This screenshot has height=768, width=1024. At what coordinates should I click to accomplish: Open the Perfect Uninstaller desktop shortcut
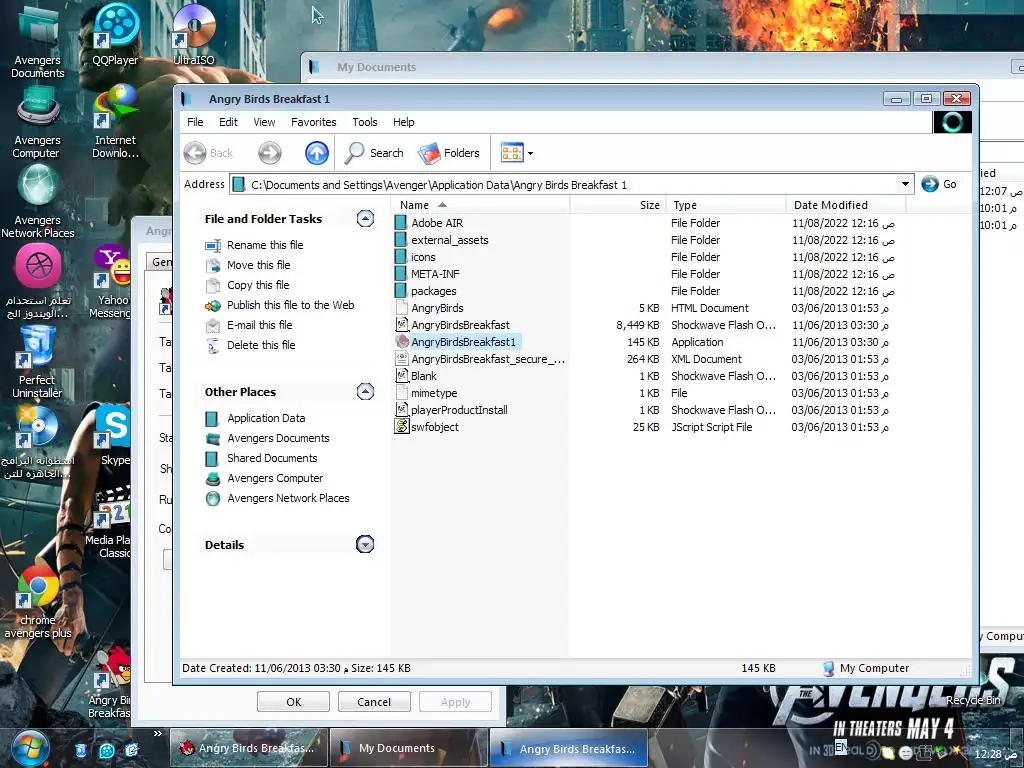[x=37, y=361]
